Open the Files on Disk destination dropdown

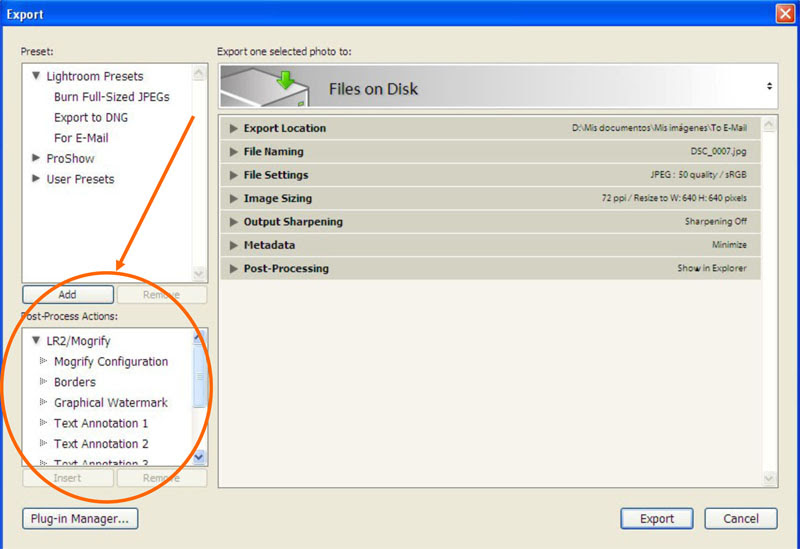[x=769, y=86]
